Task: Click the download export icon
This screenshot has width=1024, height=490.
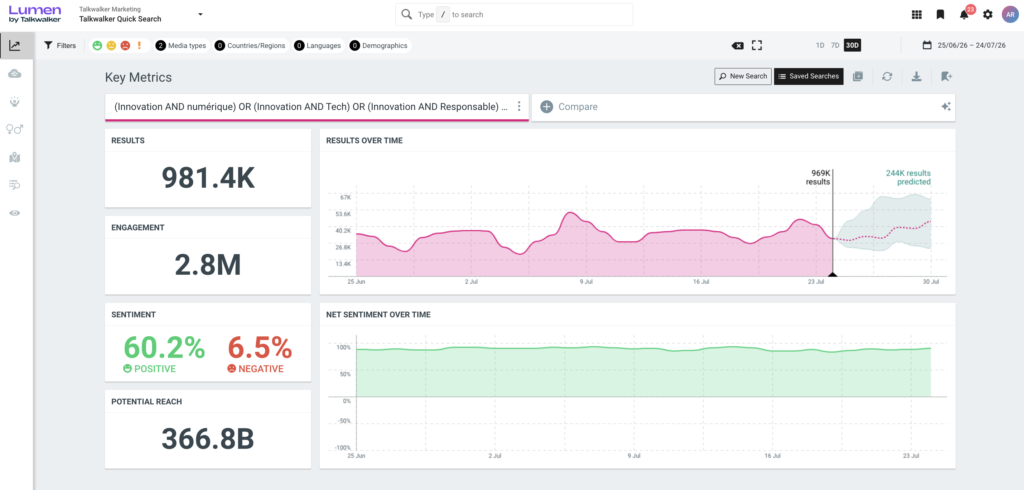Action: 916,76
